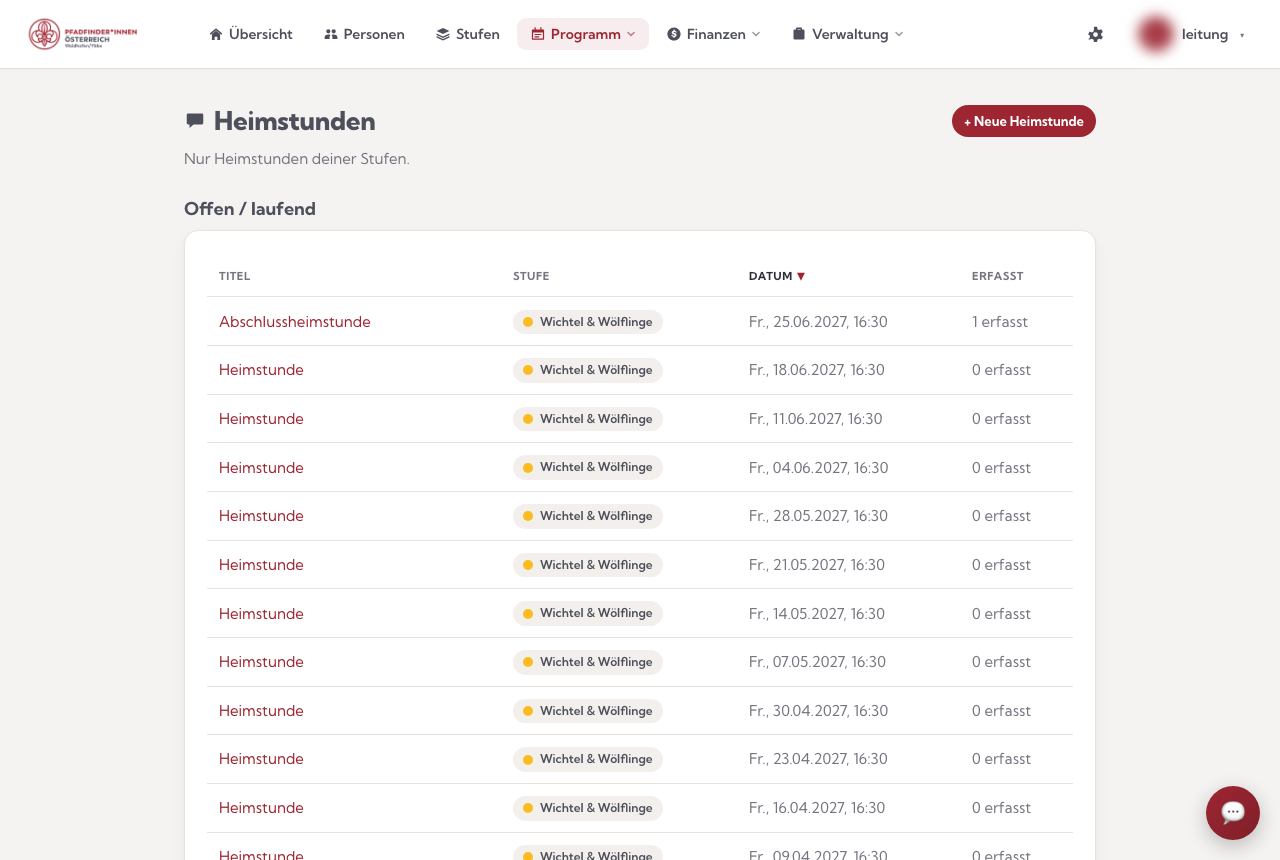
Task: Click the Wichtel & Wölflinge badge on 07.05.2027 row
Action: 588,662
